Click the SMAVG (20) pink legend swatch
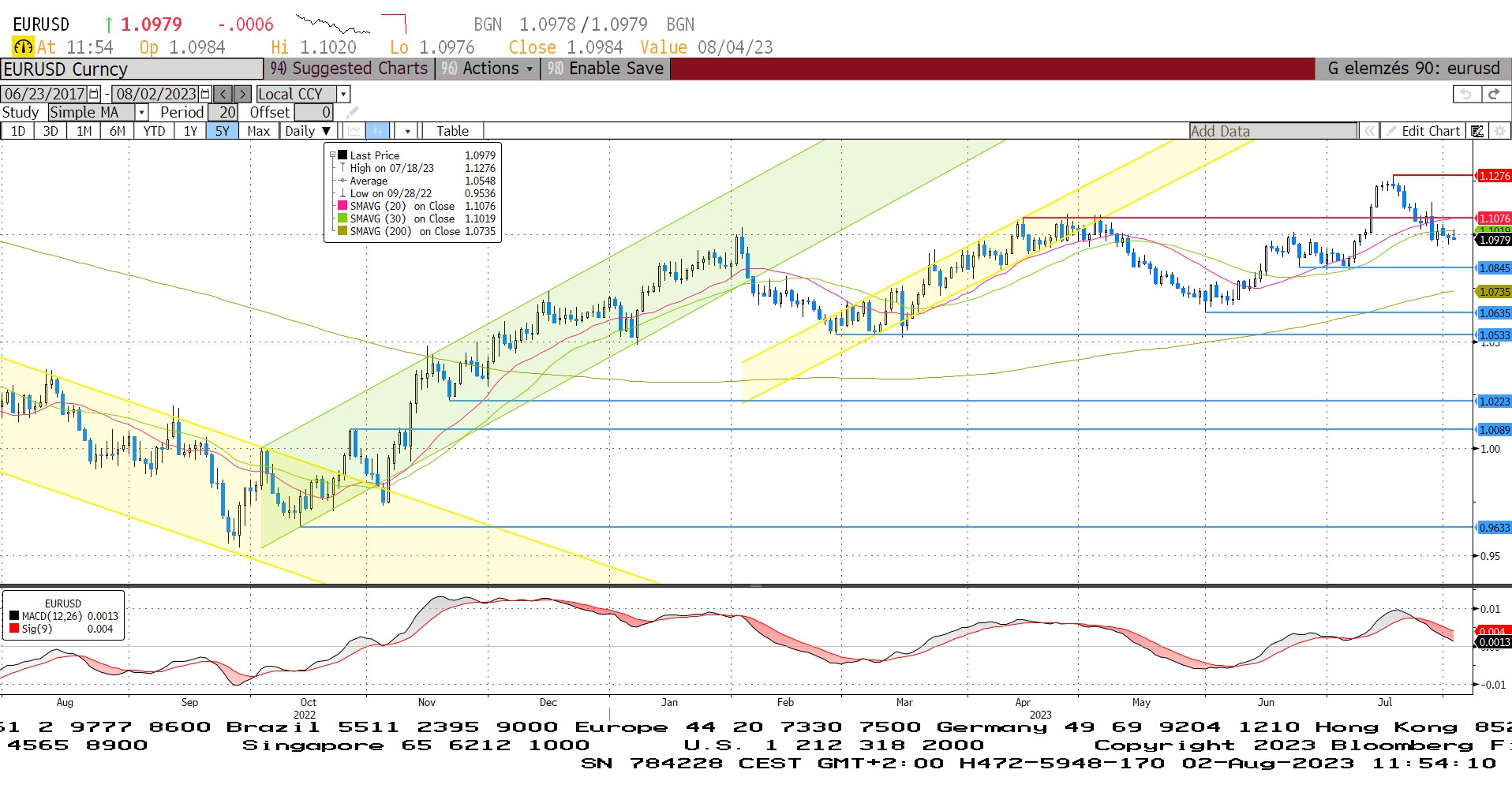The image size is (1512, 807). 342,206
